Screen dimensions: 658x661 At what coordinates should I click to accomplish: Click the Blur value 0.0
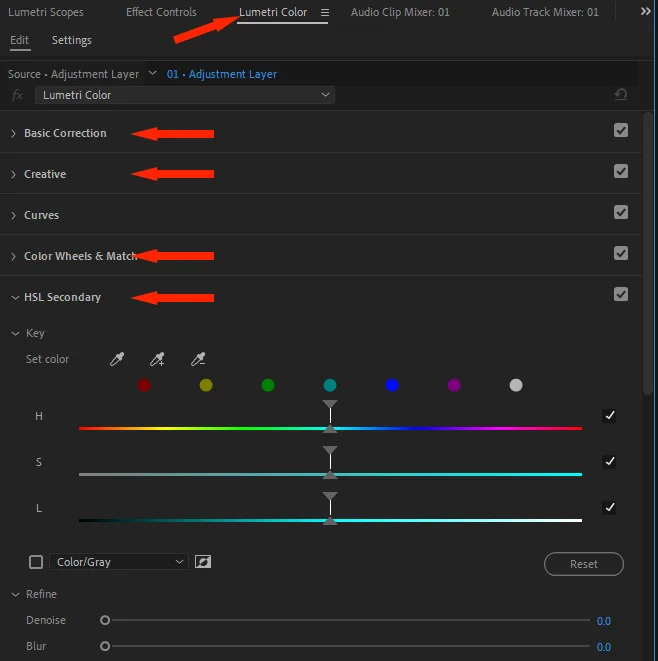(604, 647)
